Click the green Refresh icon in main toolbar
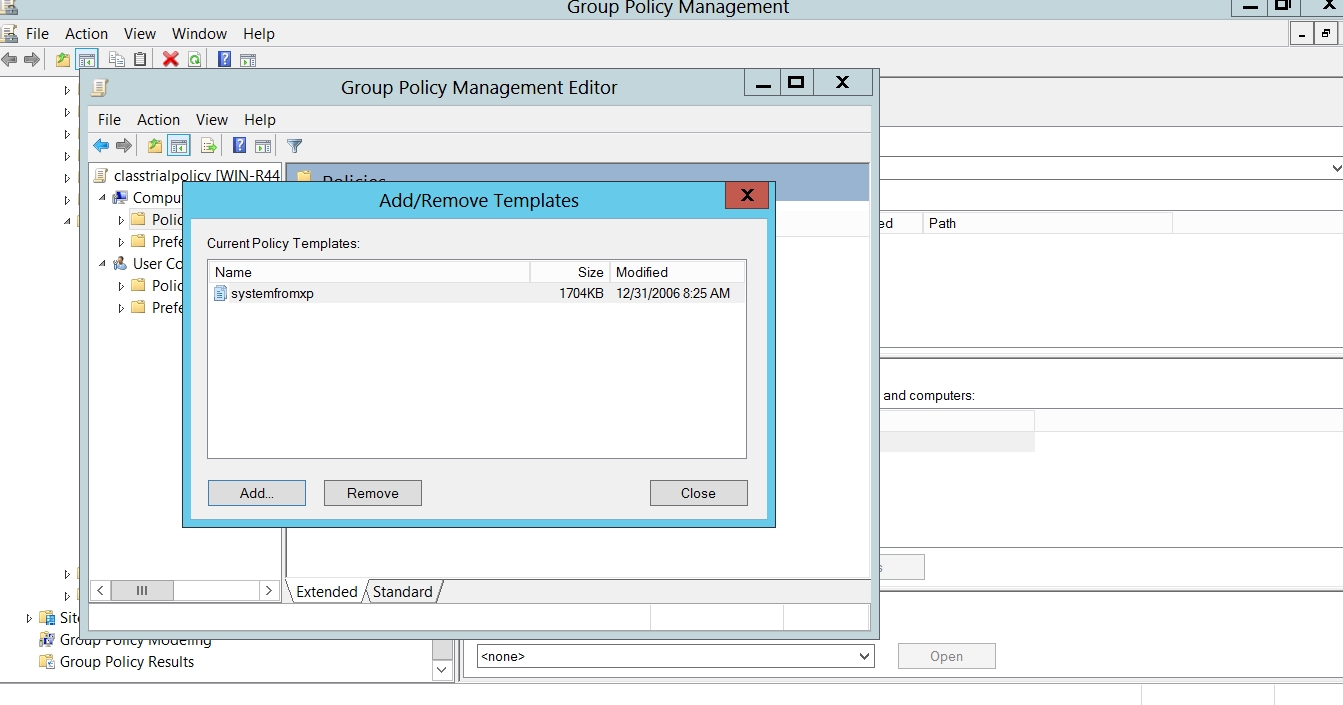The height and width of the screenshot is (705, 1343). 194,59
